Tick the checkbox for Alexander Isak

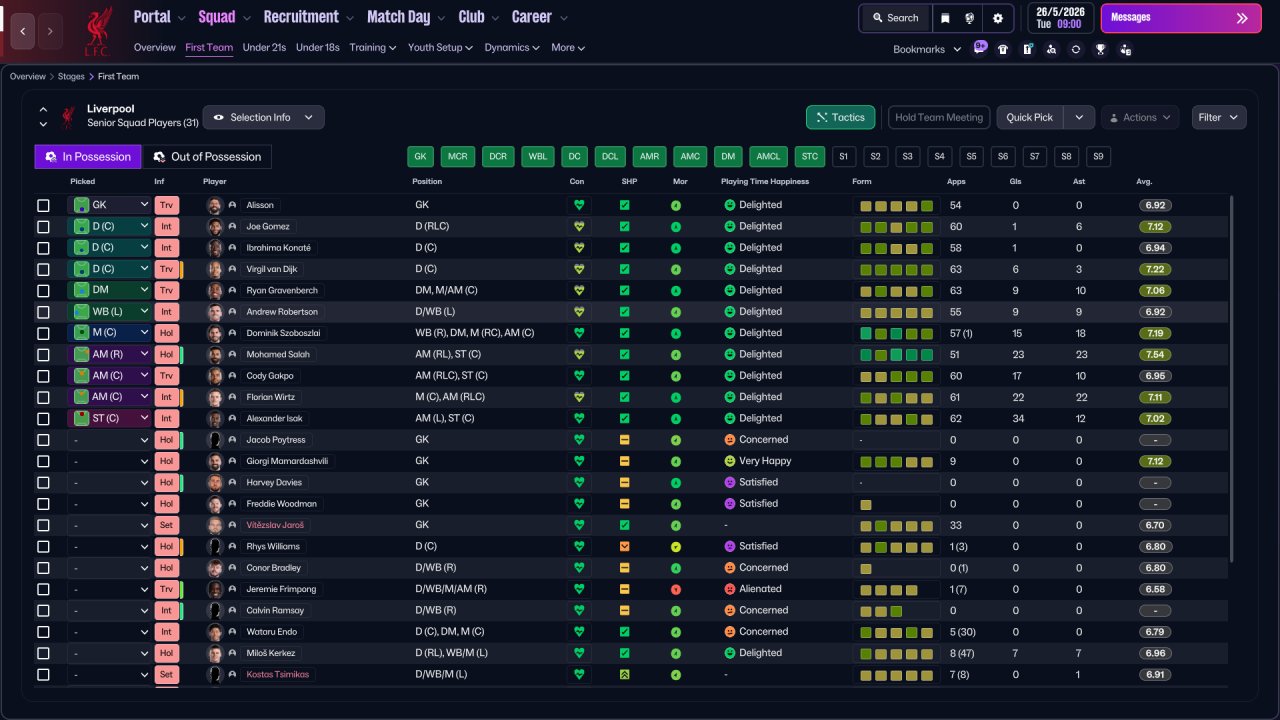pos(43,418)
